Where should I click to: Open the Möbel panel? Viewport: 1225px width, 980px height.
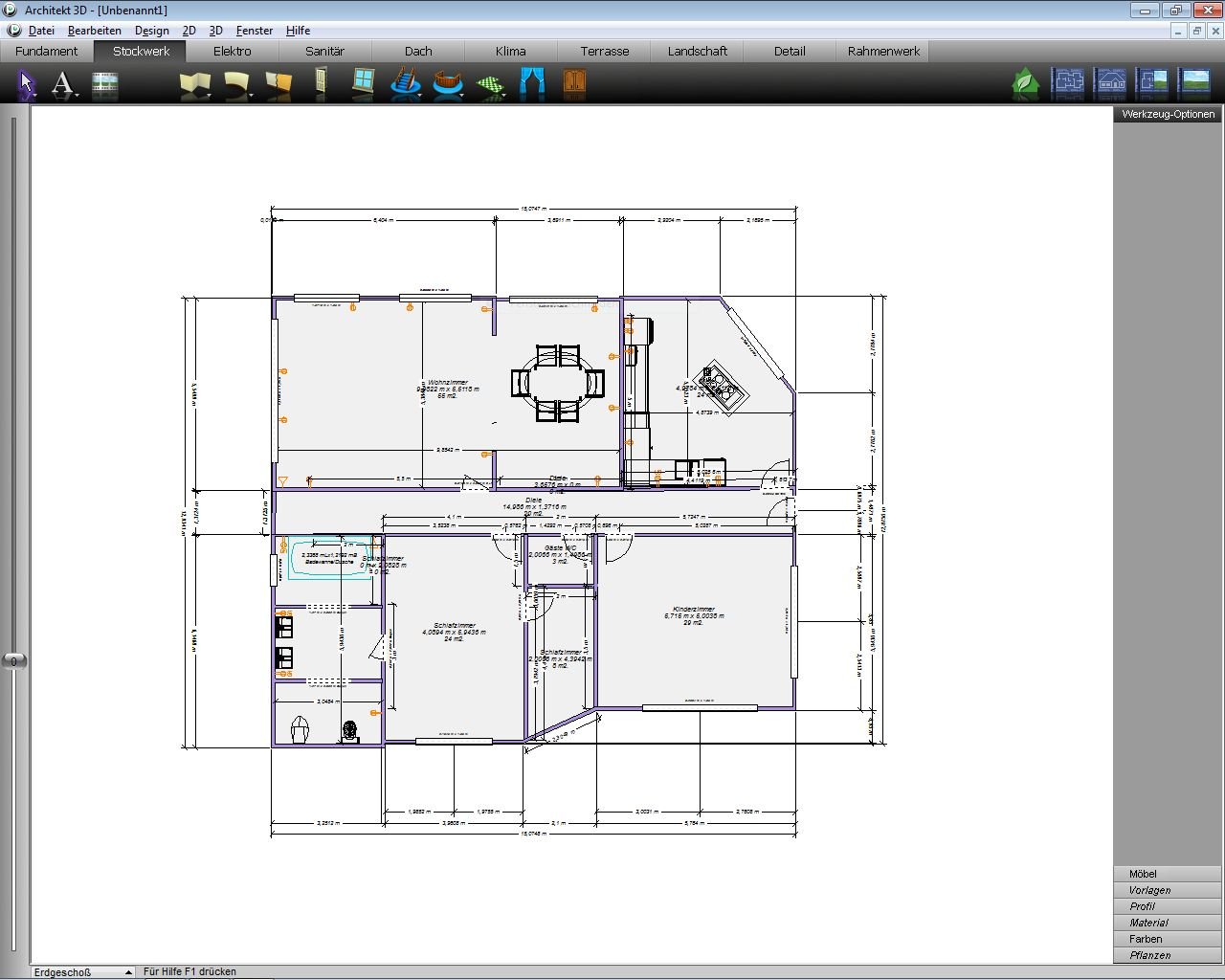click(x=1167, y=874)
